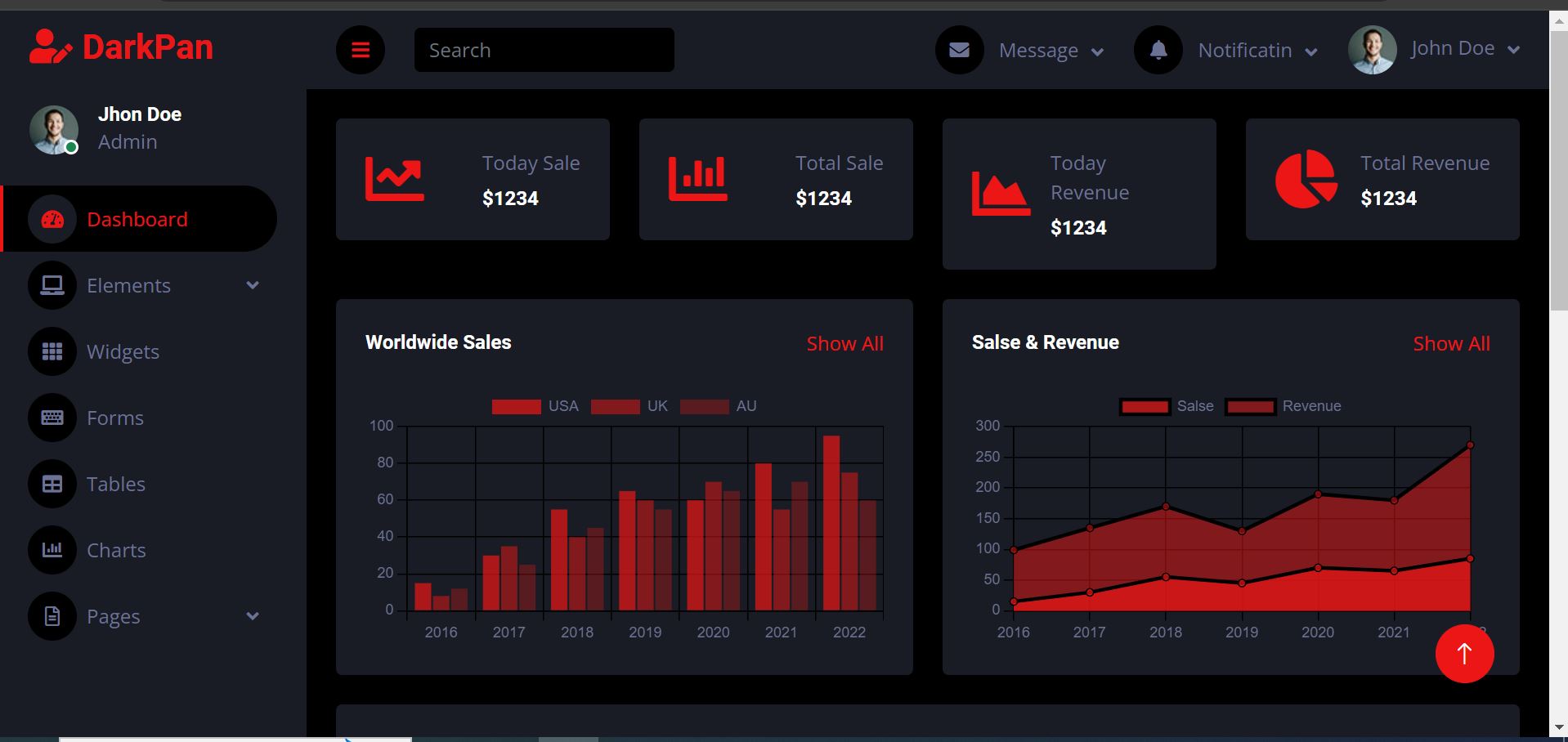
Task: Open the Notificatin dropdown
Action: (x=1255, y=50)
